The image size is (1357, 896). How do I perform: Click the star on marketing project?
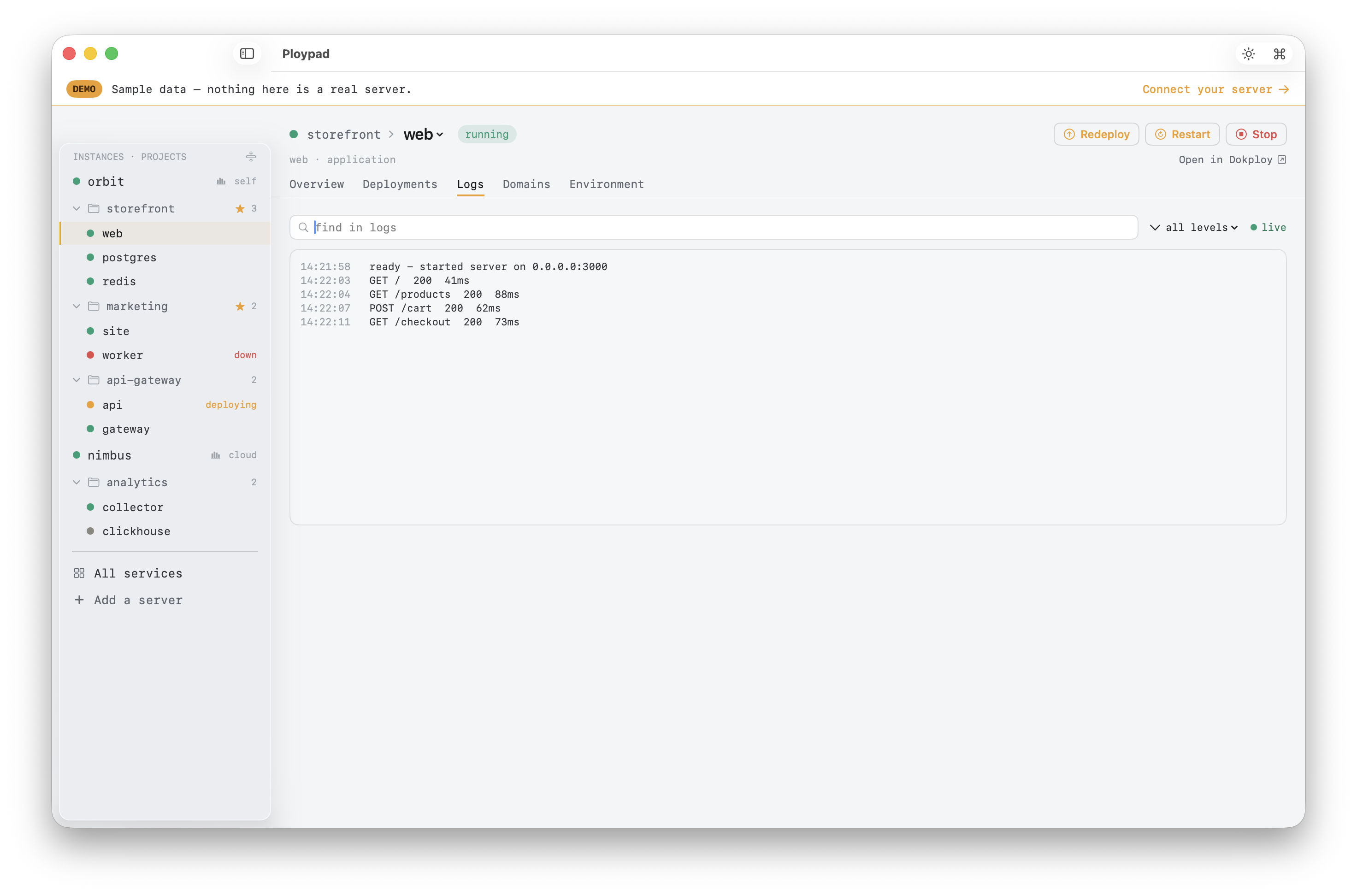pyautogui.click(x=240, y=307)
